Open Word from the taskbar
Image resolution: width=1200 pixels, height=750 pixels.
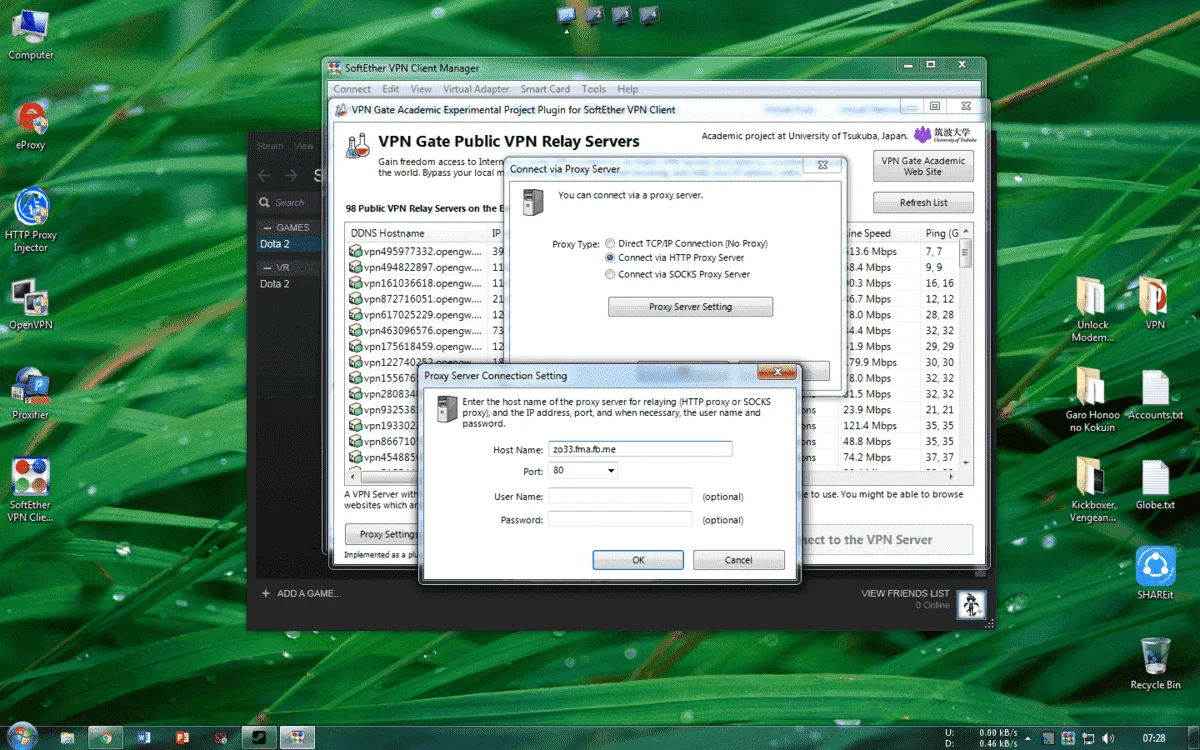pyautogui.click(x=144, y=737)
